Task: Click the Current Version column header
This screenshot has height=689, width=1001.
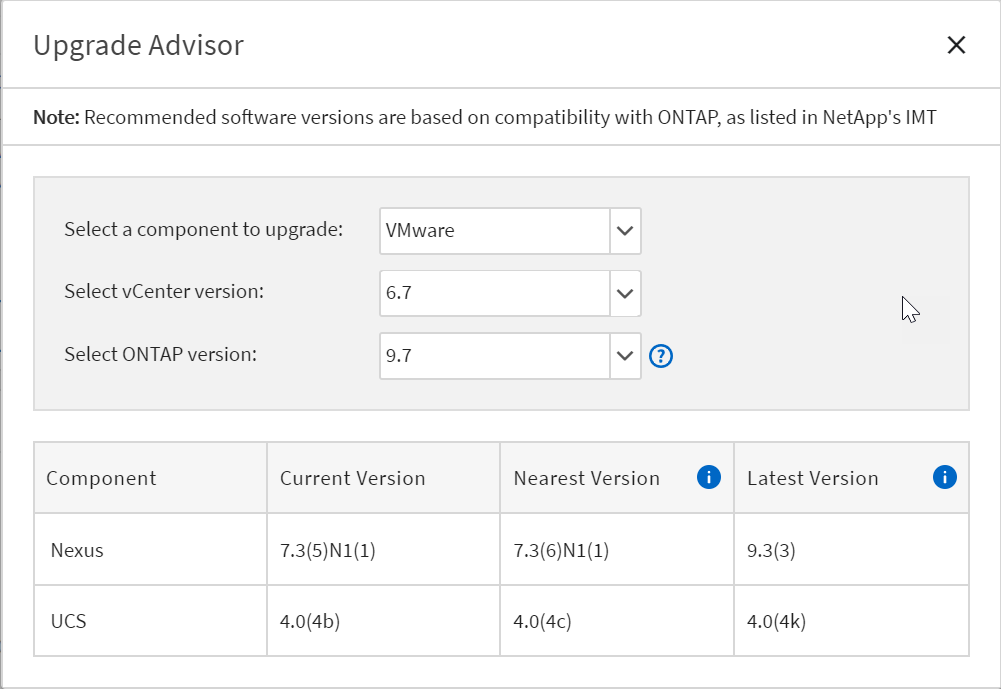Action: click(352, 478)
